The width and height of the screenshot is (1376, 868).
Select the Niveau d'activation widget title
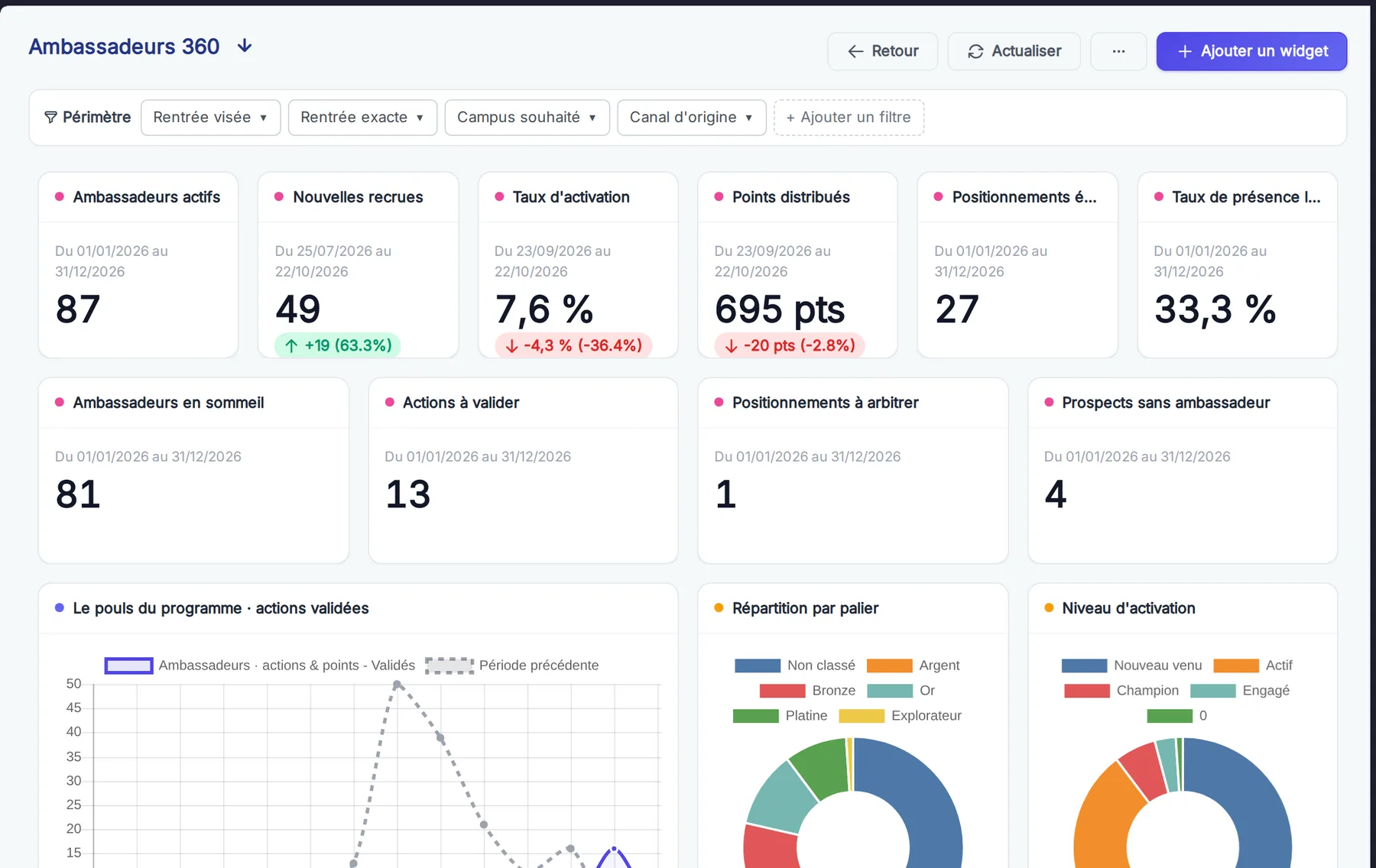[x=1128, y=608]
